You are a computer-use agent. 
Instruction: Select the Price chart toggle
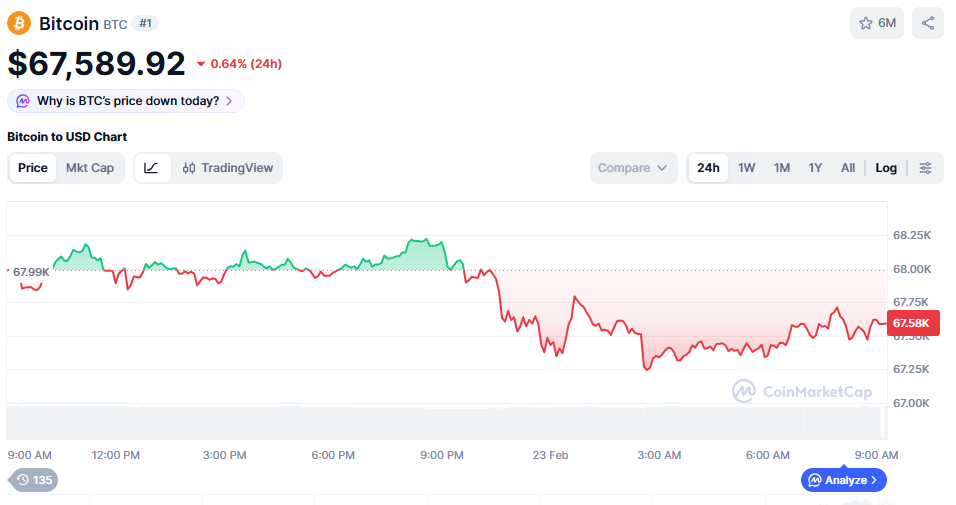pyautogui.click(x=33, y=168)
